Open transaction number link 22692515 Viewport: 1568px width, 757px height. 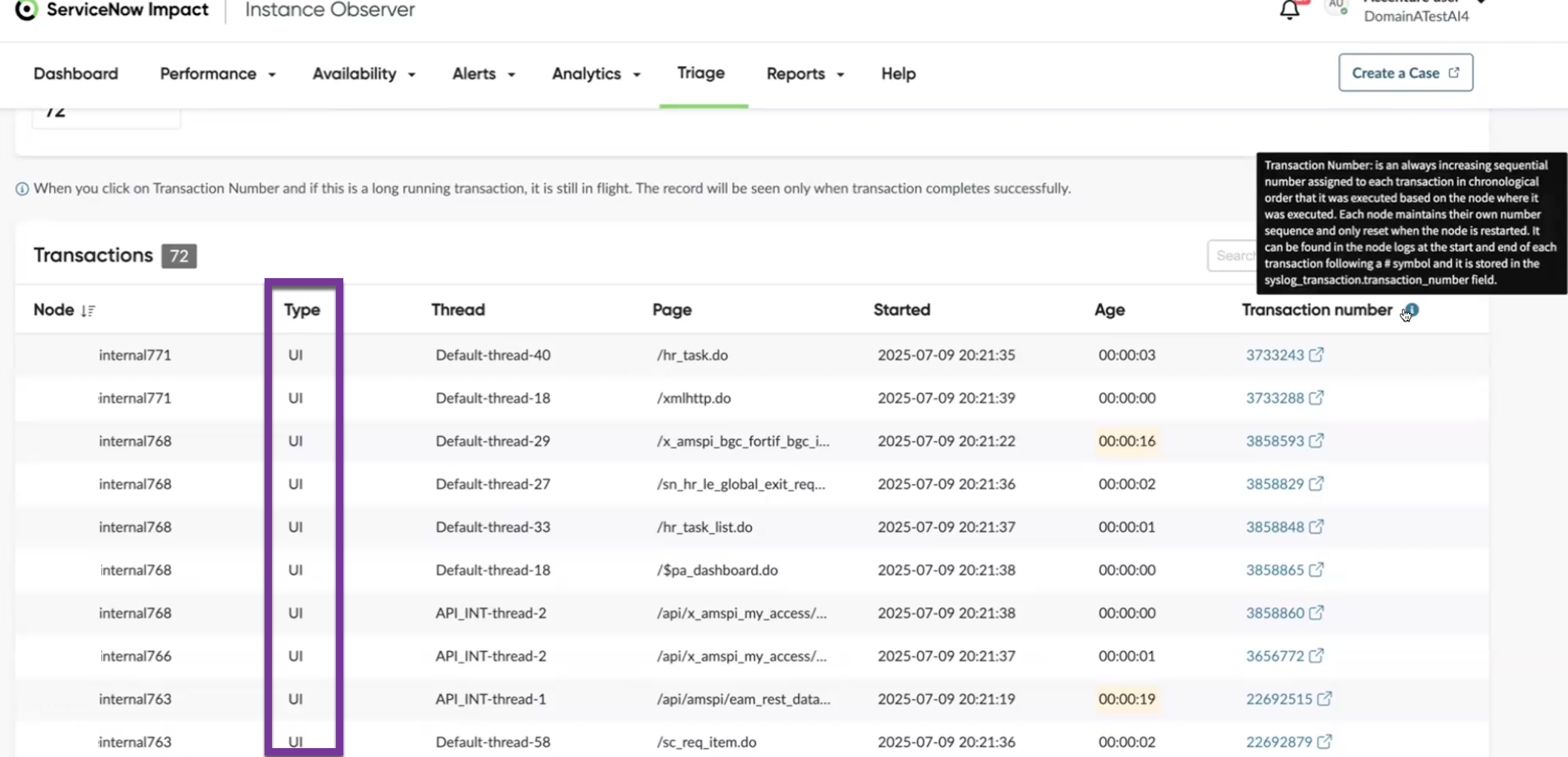pos(1279,699)
